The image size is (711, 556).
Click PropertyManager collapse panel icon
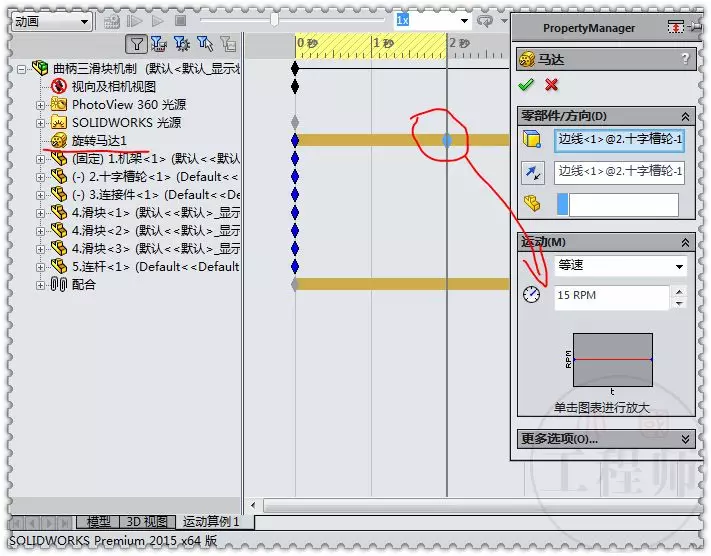point(675,27)
